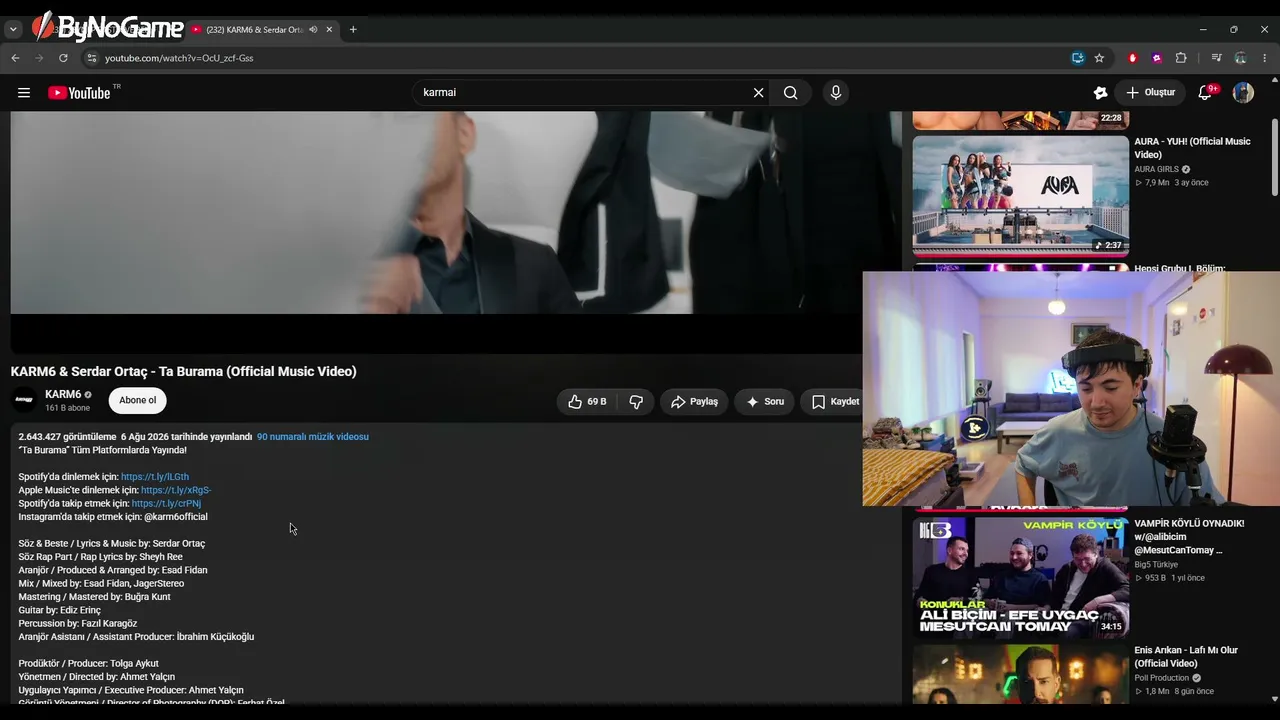Image resolution: width=1280 pixels, height=720 pixels.
Task: Open the Enis Arıkan - Lafı Mı Olur thumbnail
Action: [1021, 675]
